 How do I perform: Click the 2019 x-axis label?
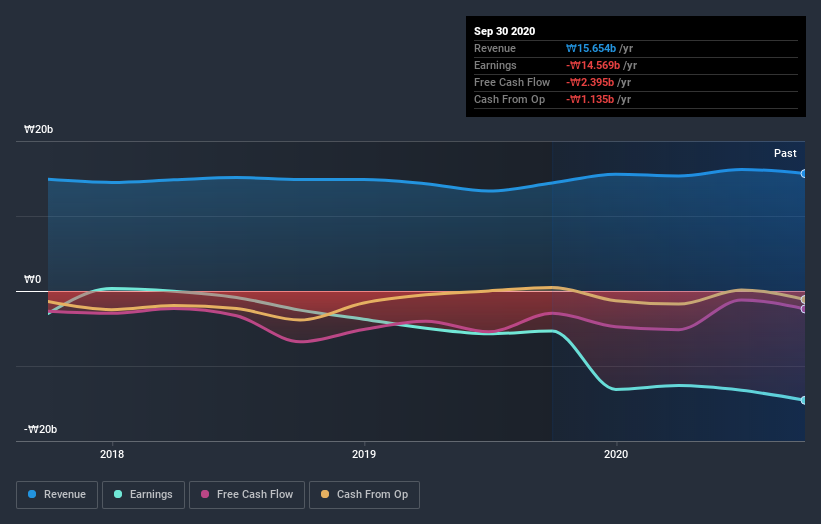364,454
